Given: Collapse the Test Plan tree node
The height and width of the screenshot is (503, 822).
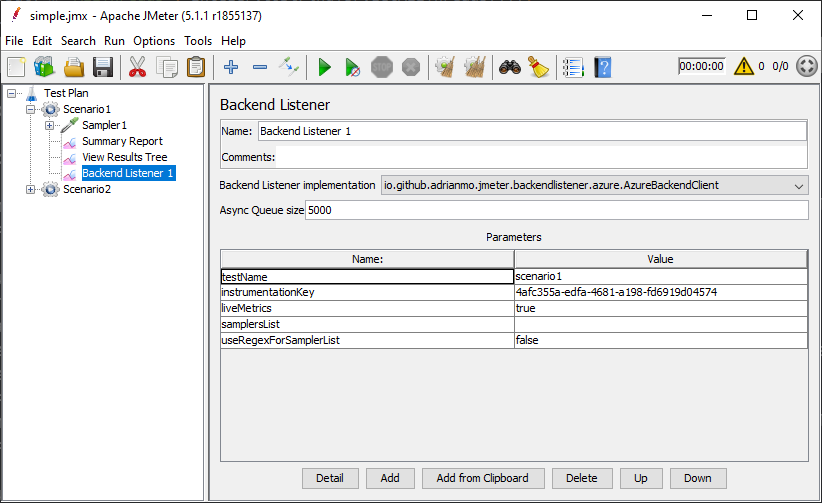Looking at the screenshot, I should coord(12,93).
